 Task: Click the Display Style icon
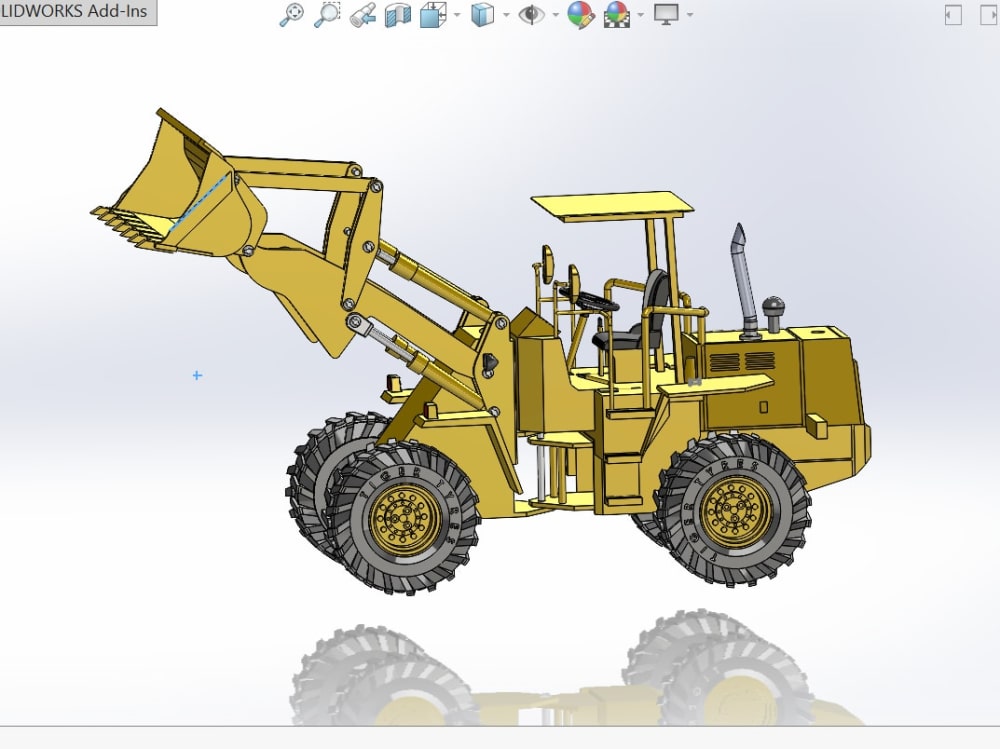click(483, 15)
